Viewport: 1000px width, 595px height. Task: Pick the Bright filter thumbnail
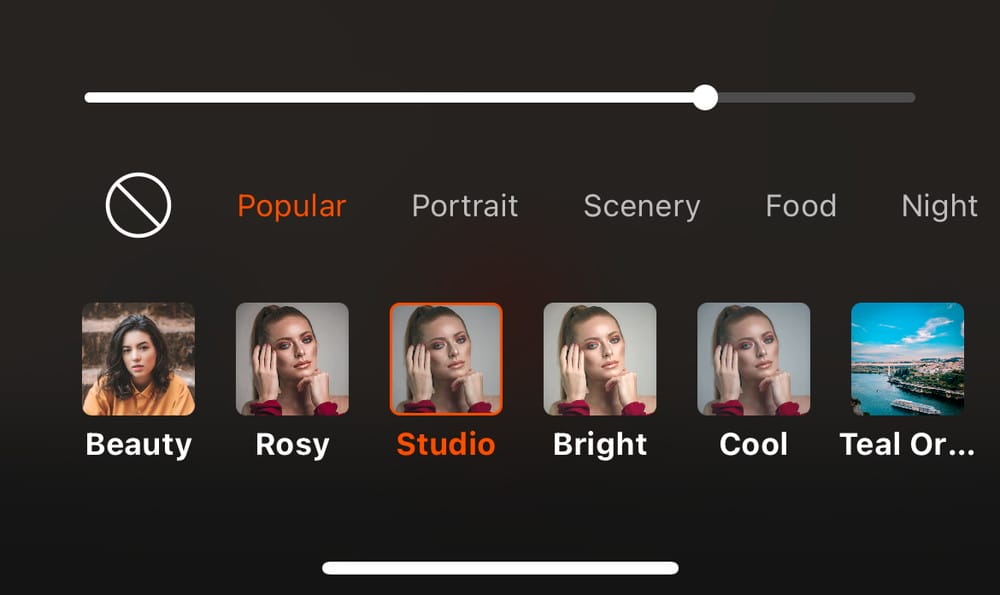(600, 359)
